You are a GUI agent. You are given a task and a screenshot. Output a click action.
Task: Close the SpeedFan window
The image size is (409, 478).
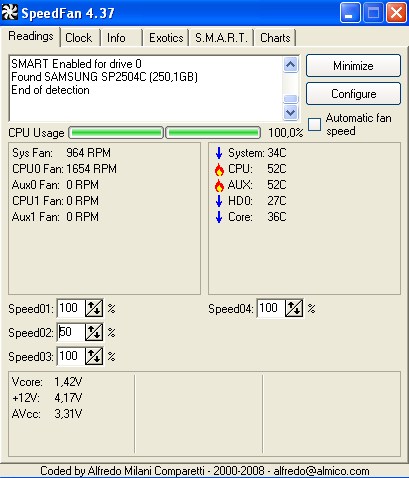[396, 13]
